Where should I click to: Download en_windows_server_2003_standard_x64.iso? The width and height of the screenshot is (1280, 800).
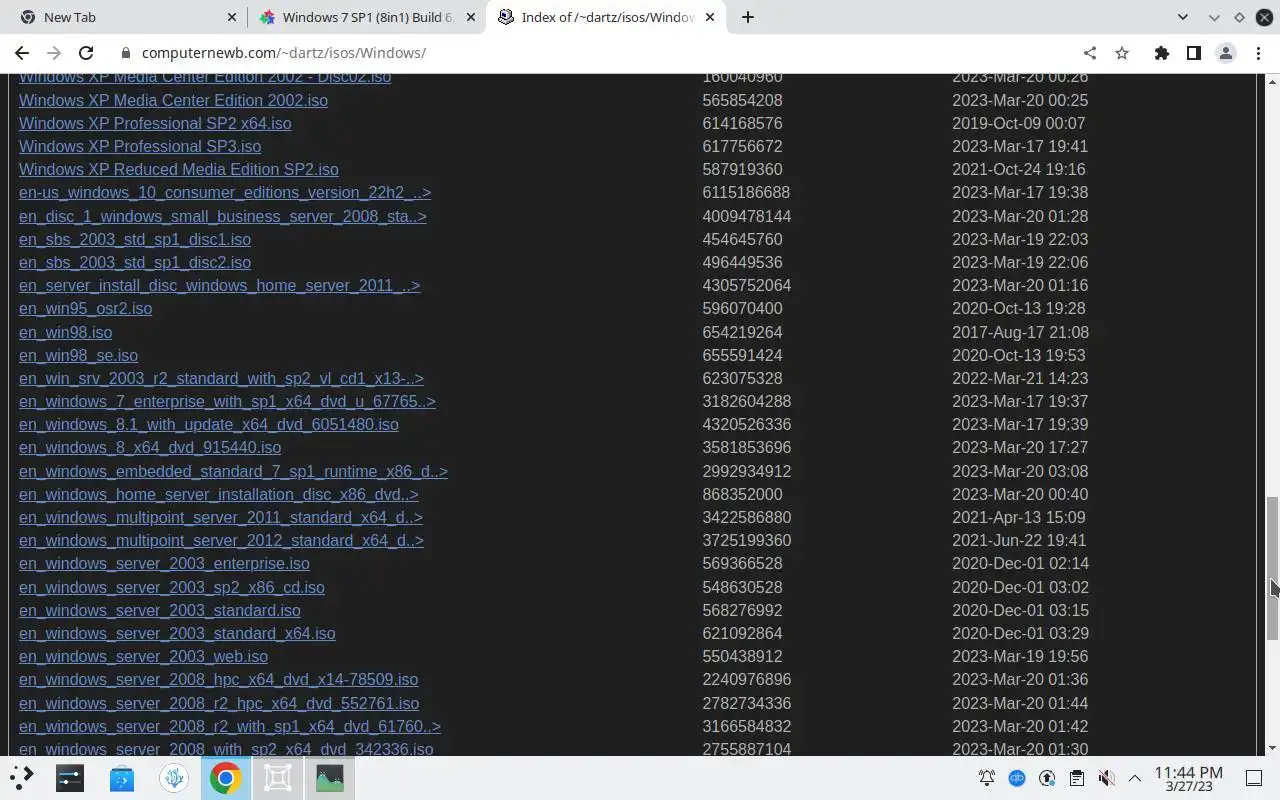click(x=177, y=633)
